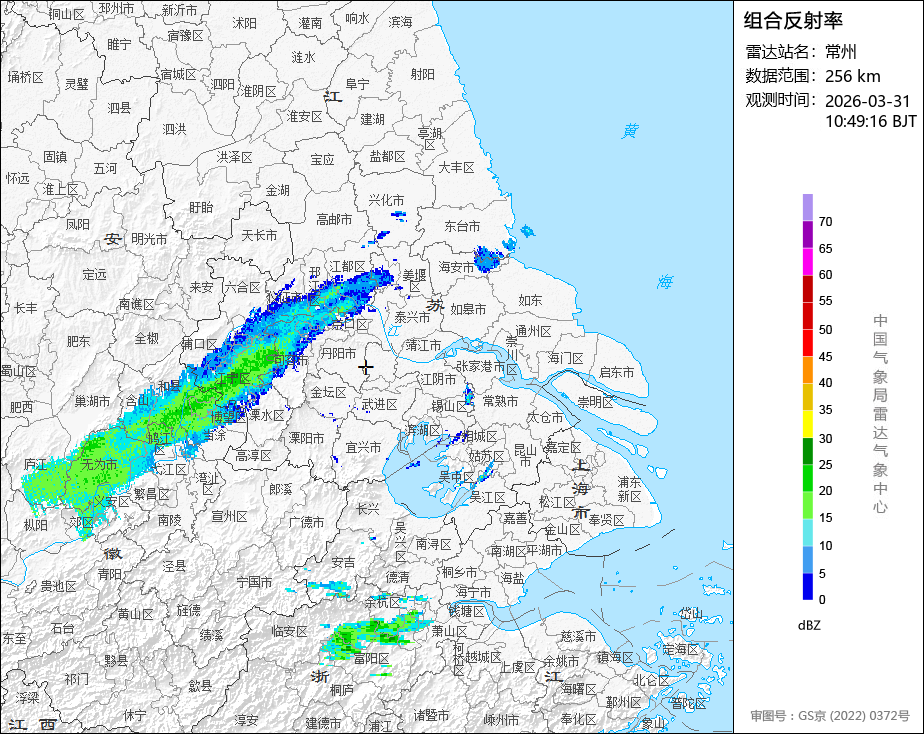Click the 宜兴市 map label
This screenshot has width=924, height=734.
pyautogui.click(x=364, y=447)
